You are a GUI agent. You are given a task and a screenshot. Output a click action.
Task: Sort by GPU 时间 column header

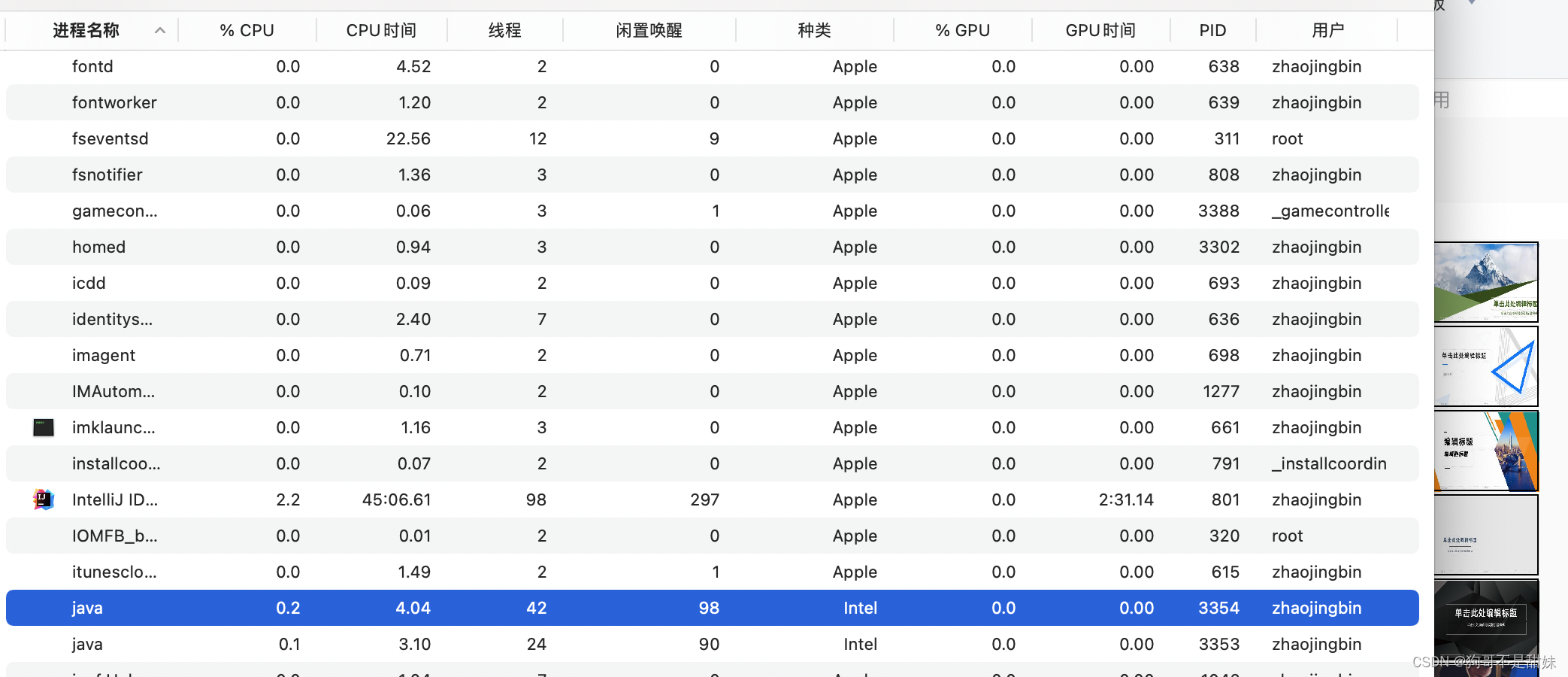pyautogui.click(x=1100, y=31)
